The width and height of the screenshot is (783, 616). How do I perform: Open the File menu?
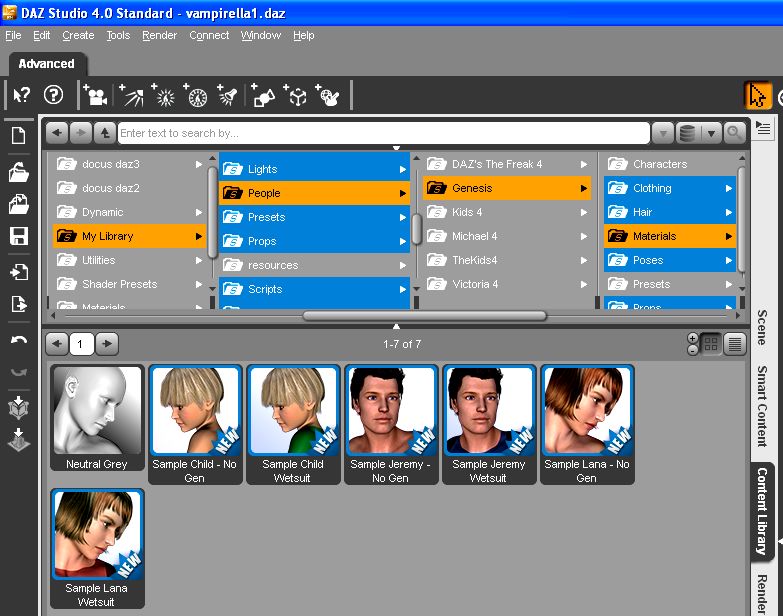pos(13,35)
